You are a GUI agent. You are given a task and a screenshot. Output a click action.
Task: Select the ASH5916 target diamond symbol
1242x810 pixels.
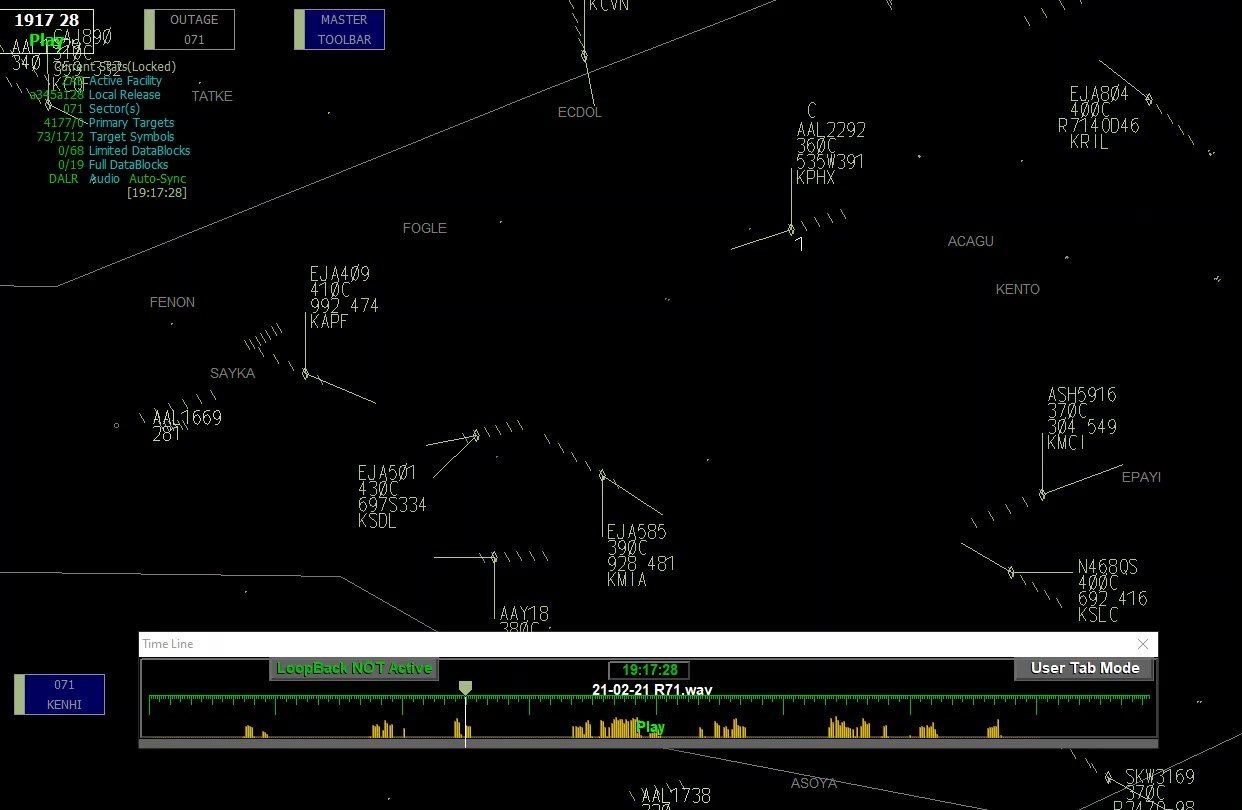[x=1042, y=494]
